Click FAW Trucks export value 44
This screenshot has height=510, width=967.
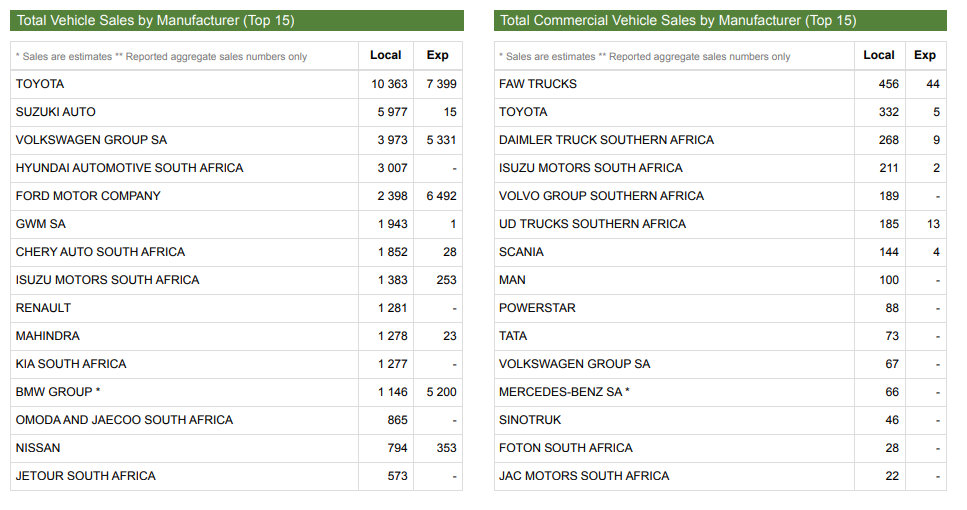point(933,84)
